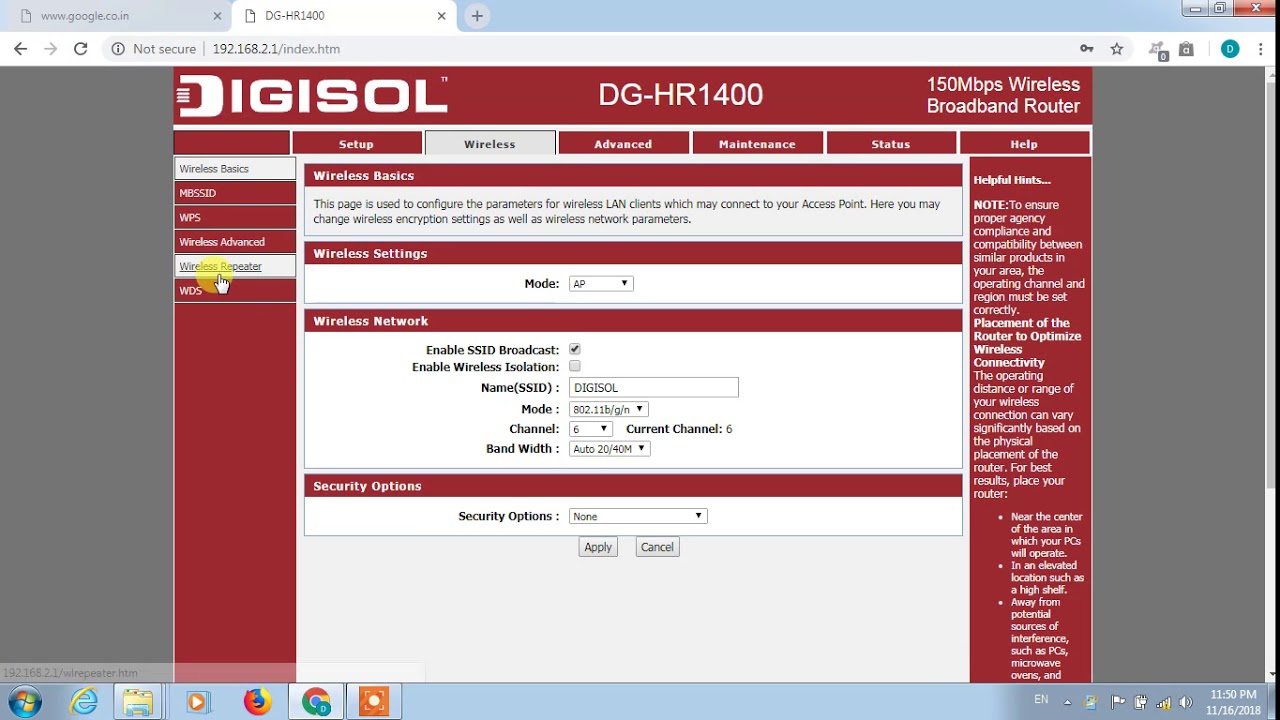Open Wireless Basics in sidebar

click(235, 169)
